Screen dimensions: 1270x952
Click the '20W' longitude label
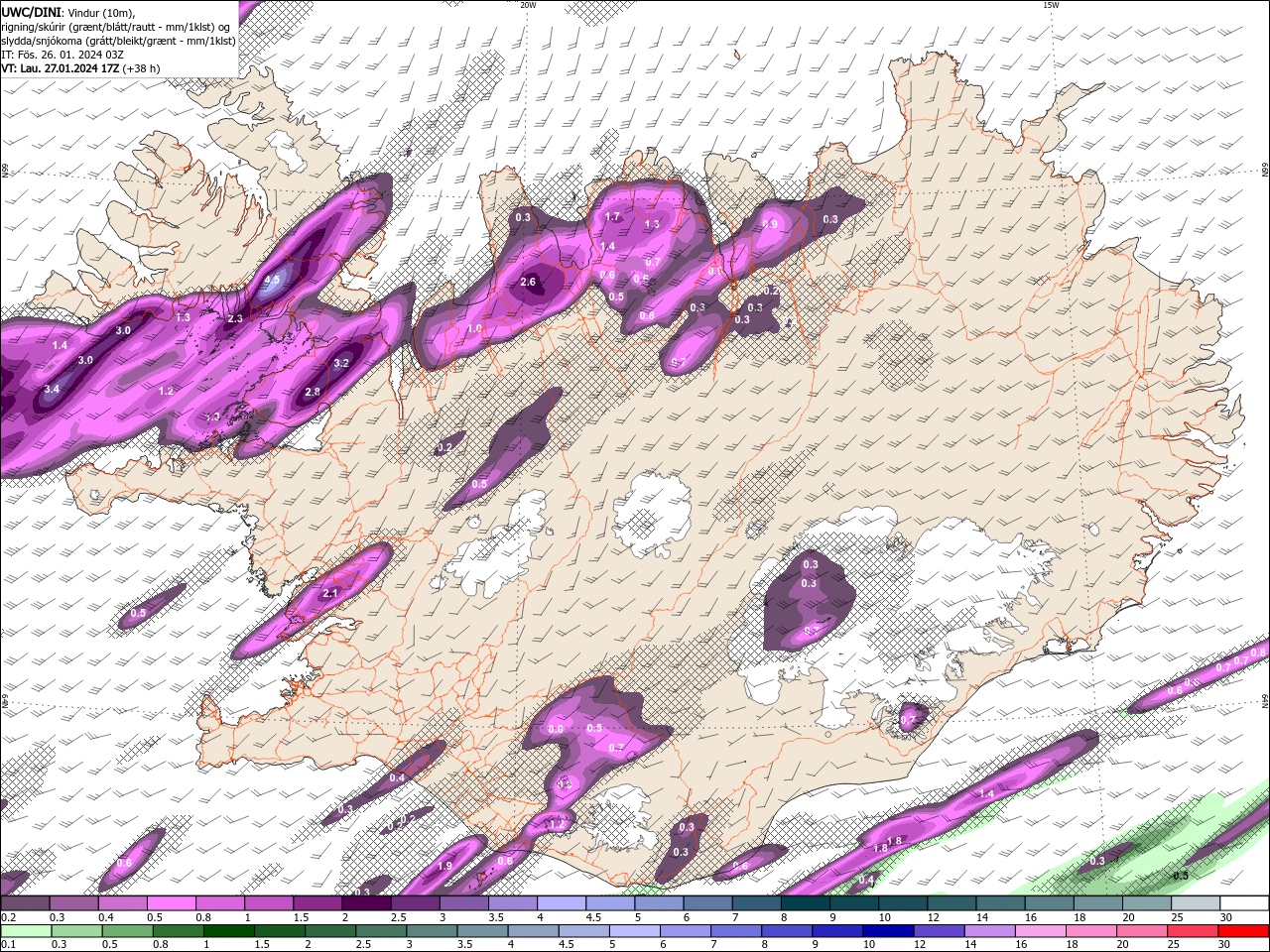tap(528, 5)
